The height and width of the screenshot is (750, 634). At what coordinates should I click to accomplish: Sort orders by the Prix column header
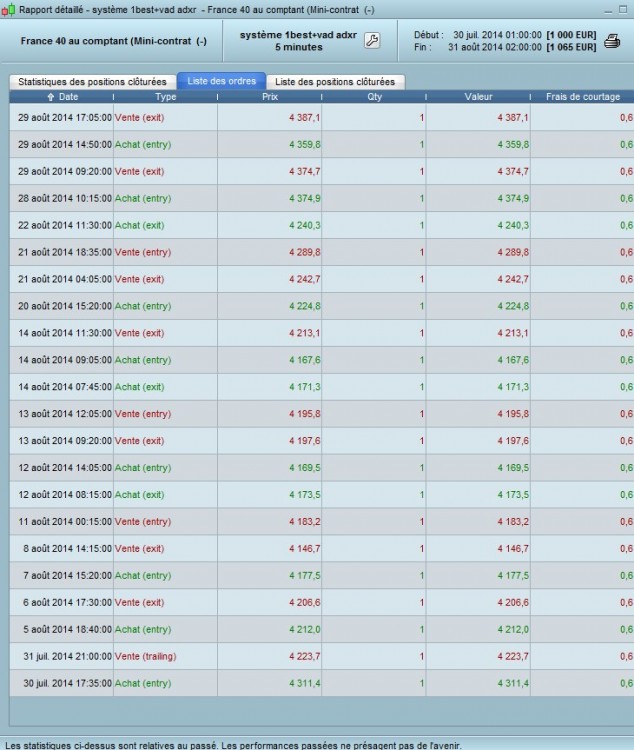269,97
